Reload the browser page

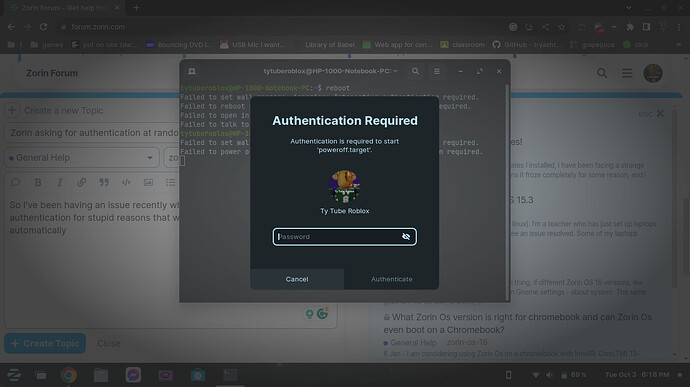[43, 27]
